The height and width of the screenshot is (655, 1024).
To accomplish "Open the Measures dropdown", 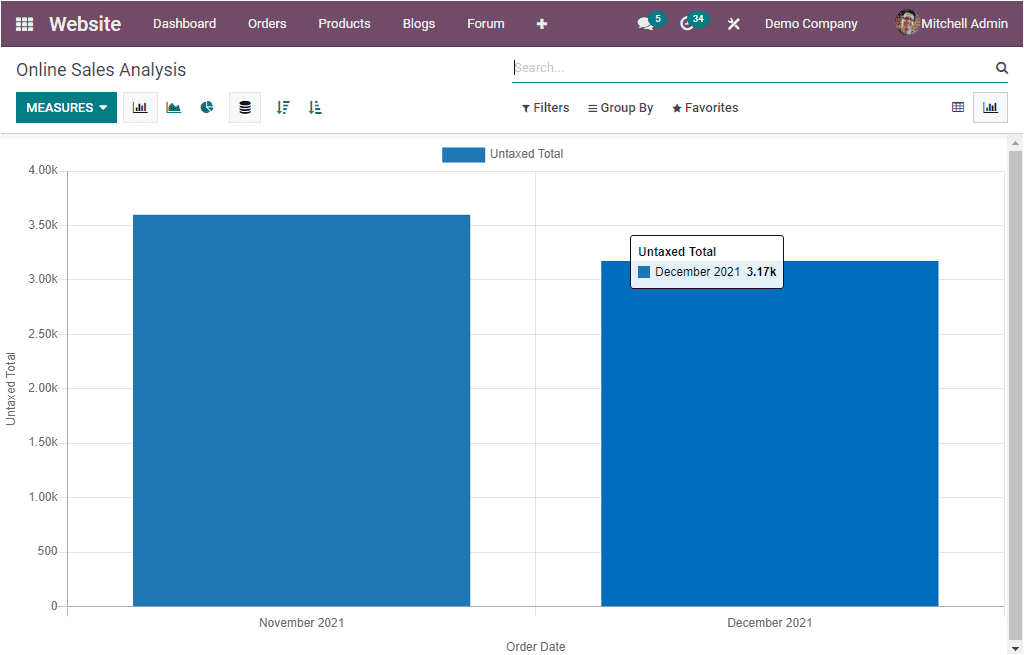I will pyautogui.click(x=66, y=106).
